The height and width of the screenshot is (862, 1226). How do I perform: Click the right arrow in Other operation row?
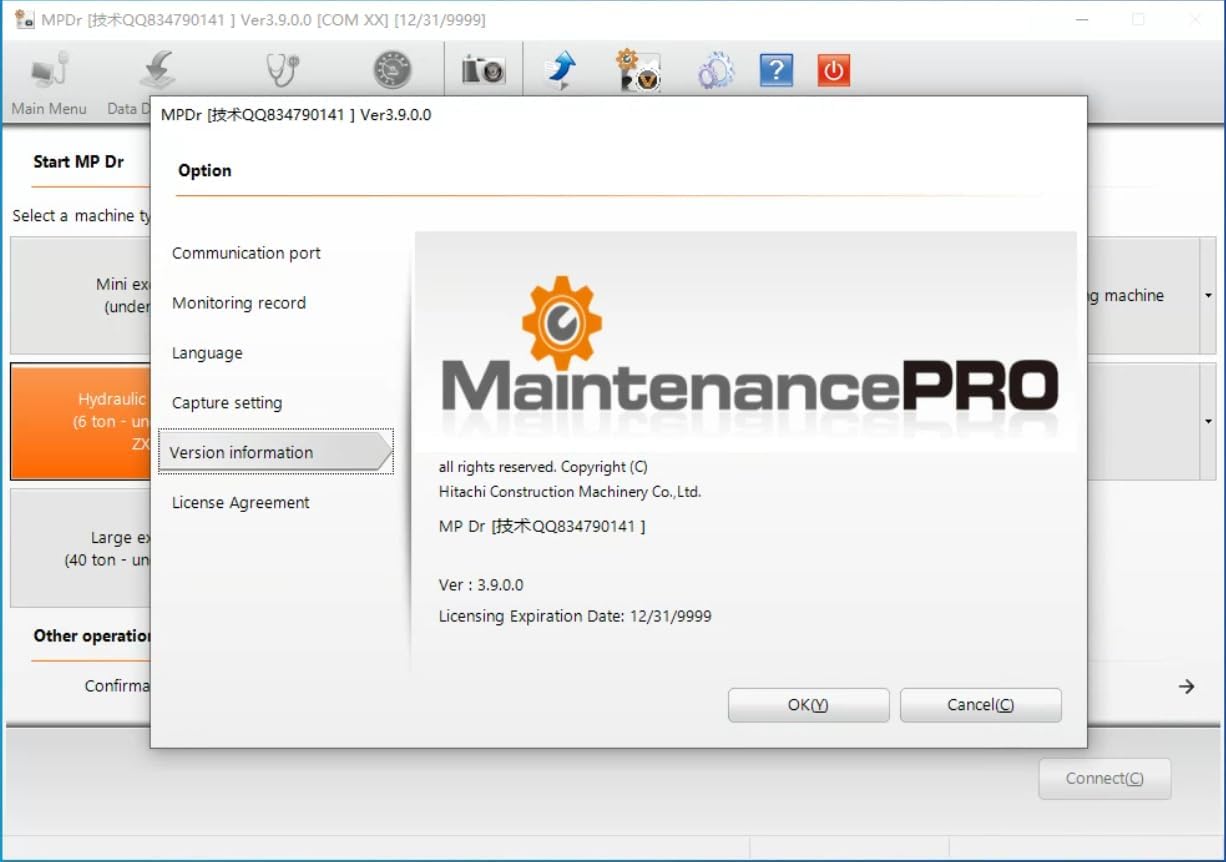tap(1187, 686)
